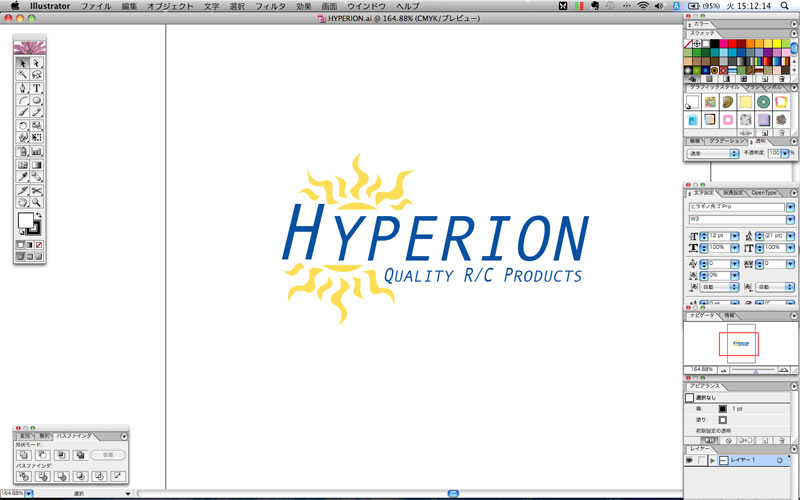Create new swatch in Swatches panel
Screen dimensions: 800x500
click(765, 79)
